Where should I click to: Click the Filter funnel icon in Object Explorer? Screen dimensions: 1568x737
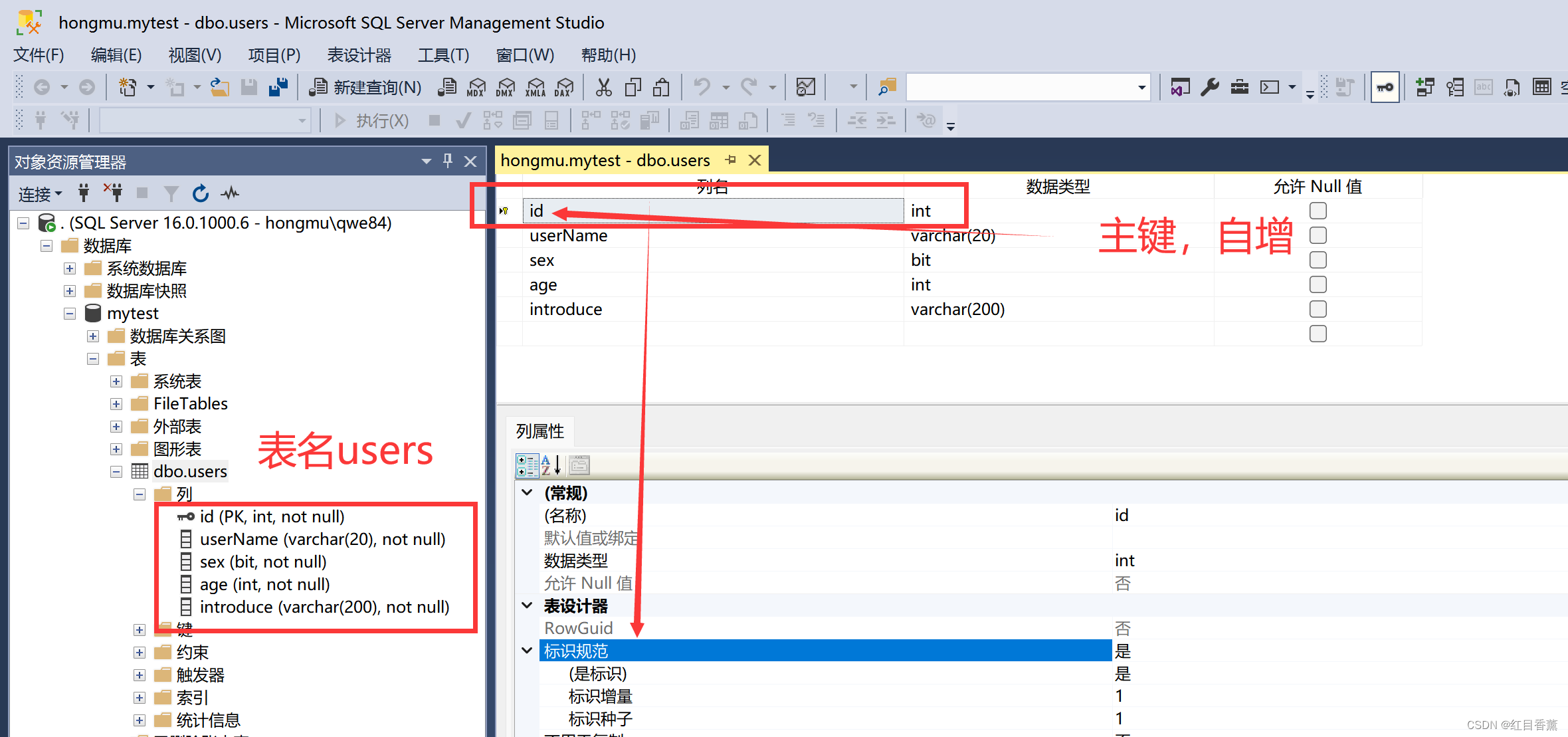171,193
